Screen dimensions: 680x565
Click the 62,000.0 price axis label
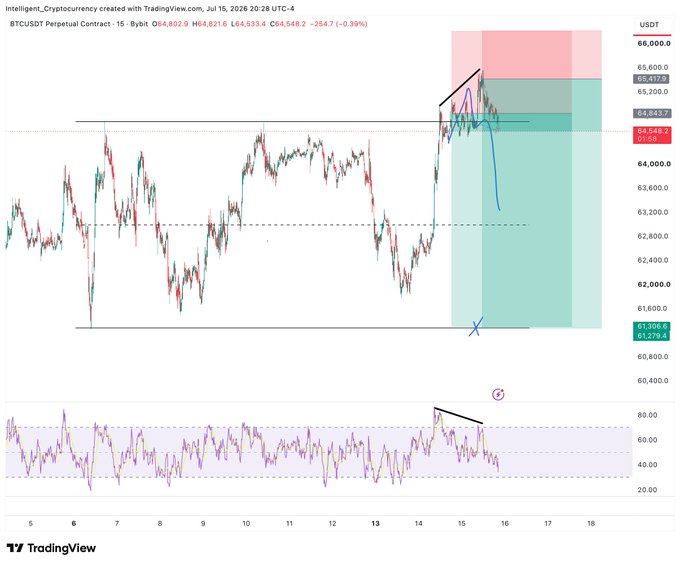tap(654, 284)
